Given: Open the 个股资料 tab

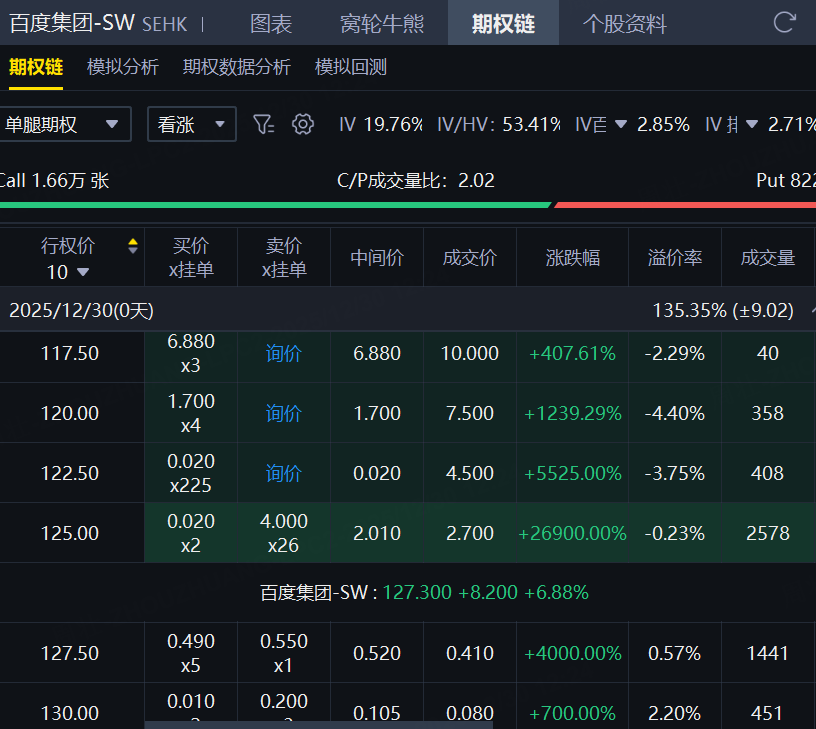Looking at the screenshot, I should coord(624,23).
